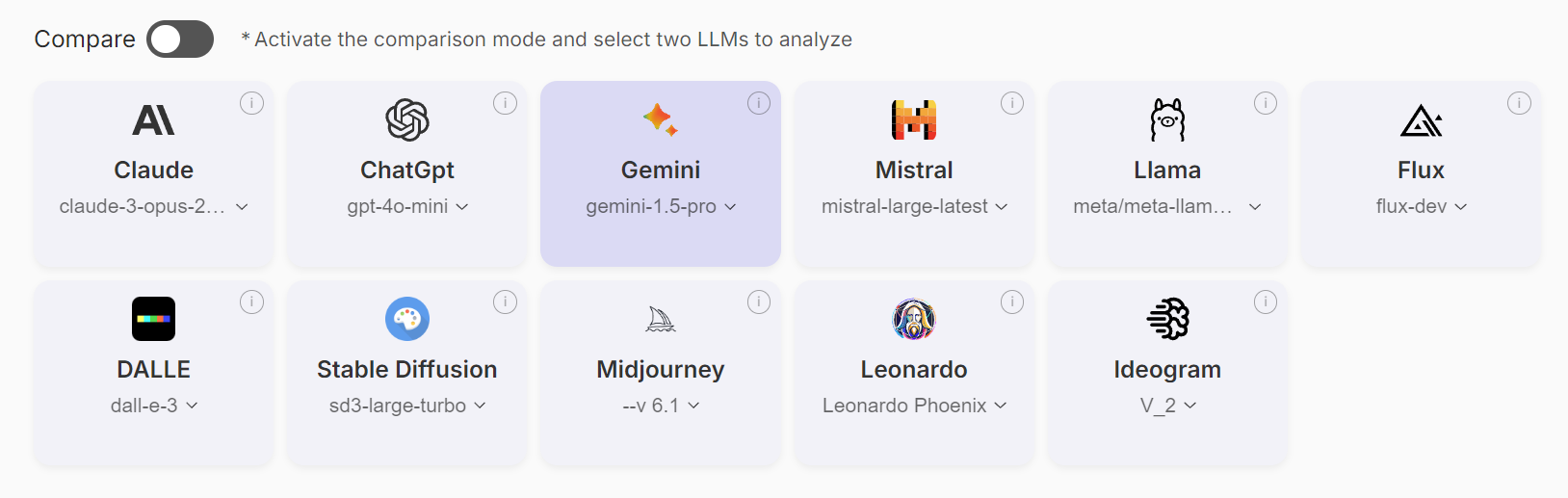Enable the Compare mode toggle

click(x=180, y=39)
